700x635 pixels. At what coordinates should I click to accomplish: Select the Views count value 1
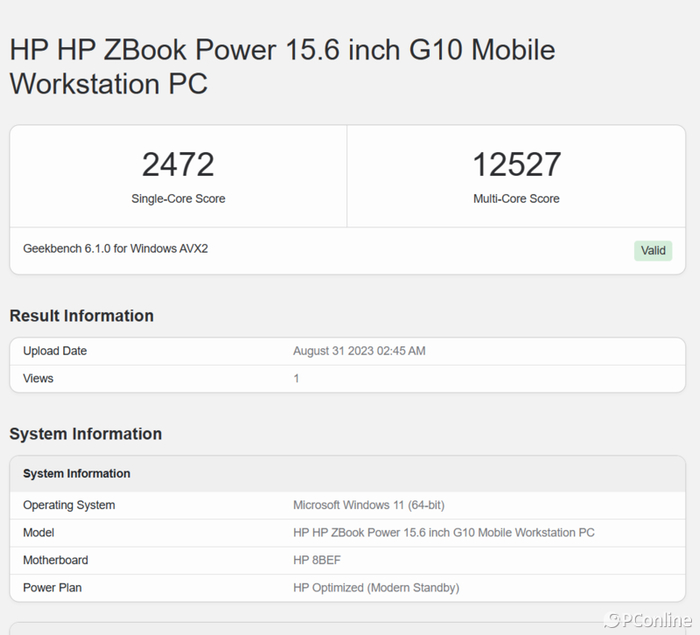296,379
